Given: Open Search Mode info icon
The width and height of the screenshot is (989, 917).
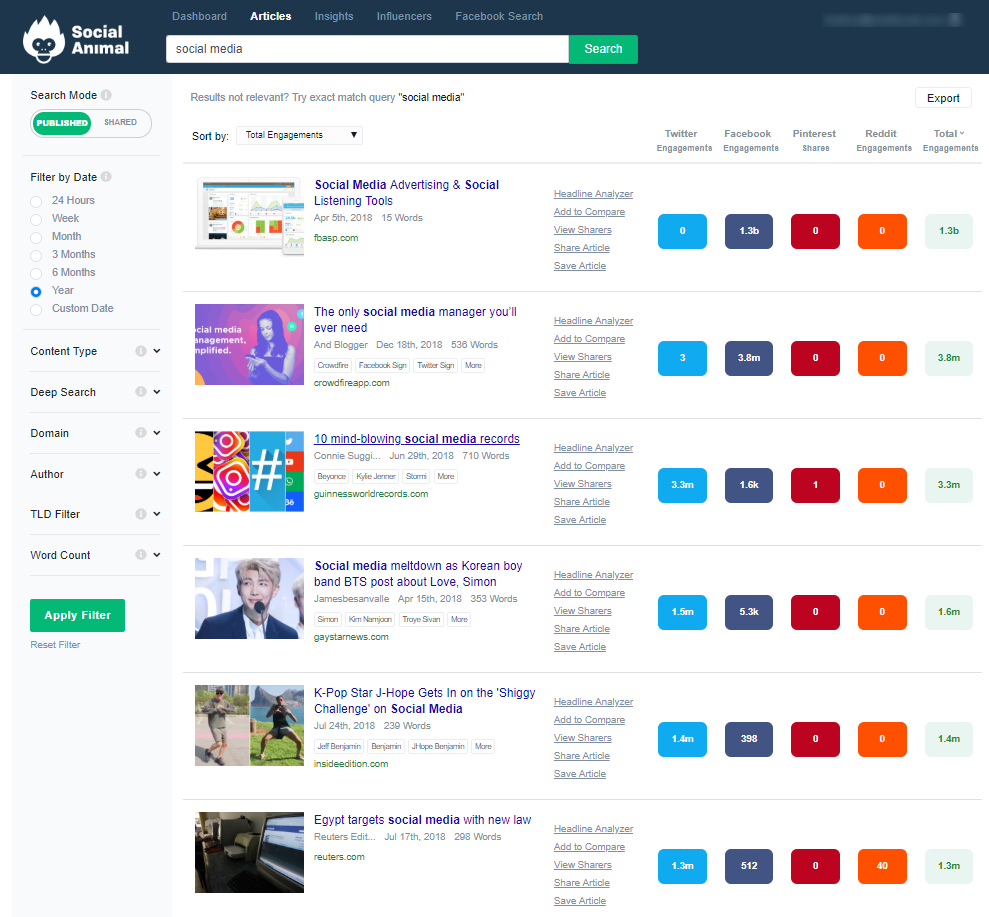Looking at the screenshot, I should click(106, 95).
